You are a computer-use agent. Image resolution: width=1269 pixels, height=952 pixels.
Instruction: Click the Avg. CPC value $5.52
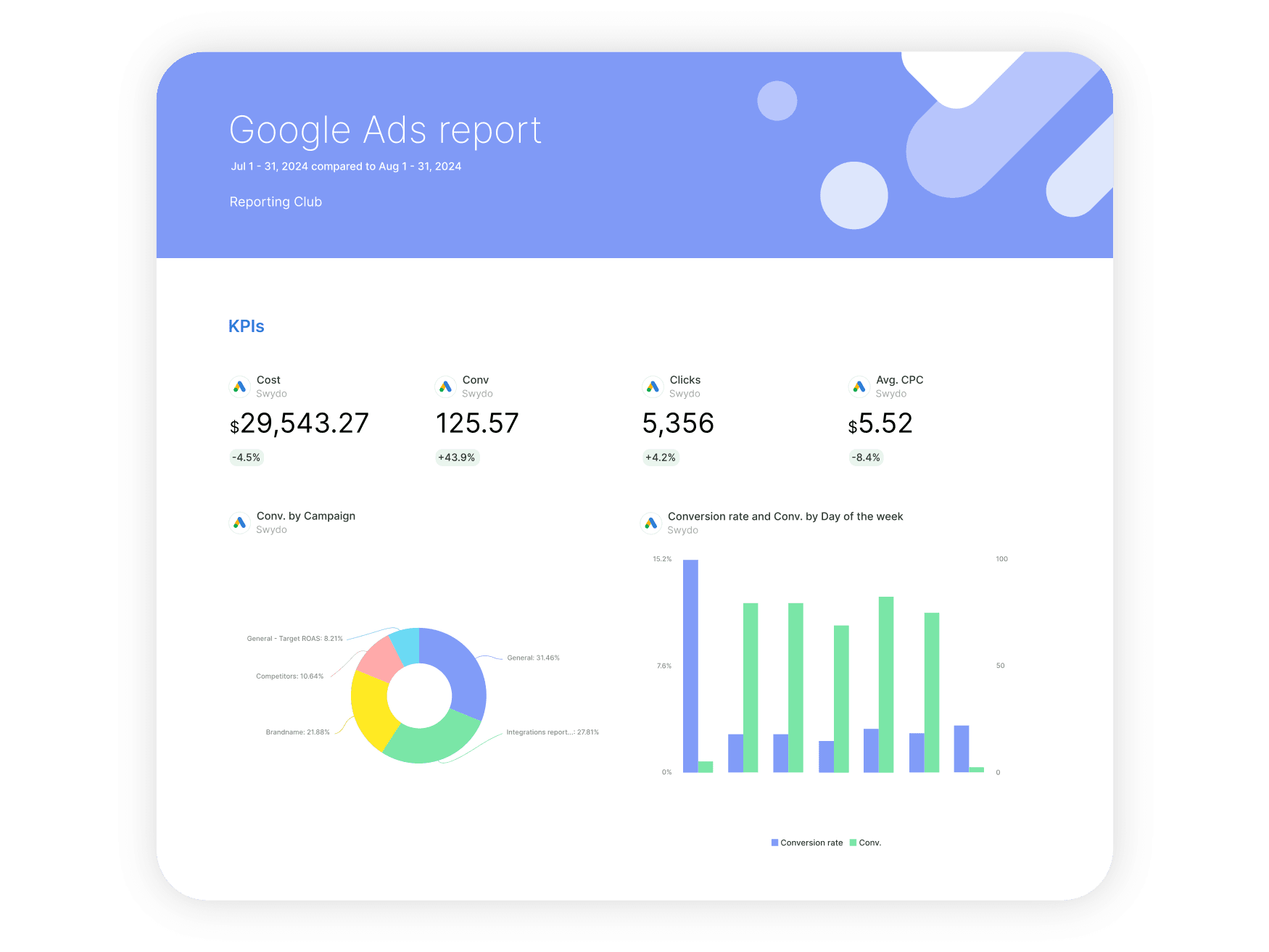880,423
